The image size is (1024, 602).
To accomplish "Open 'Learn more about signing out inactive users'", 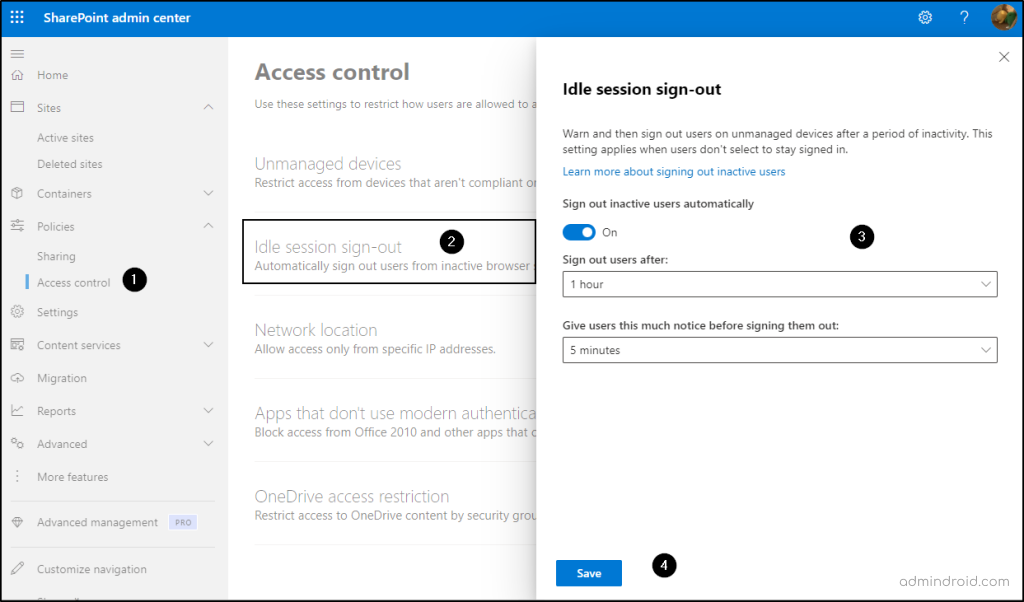I will pos(673,172).
